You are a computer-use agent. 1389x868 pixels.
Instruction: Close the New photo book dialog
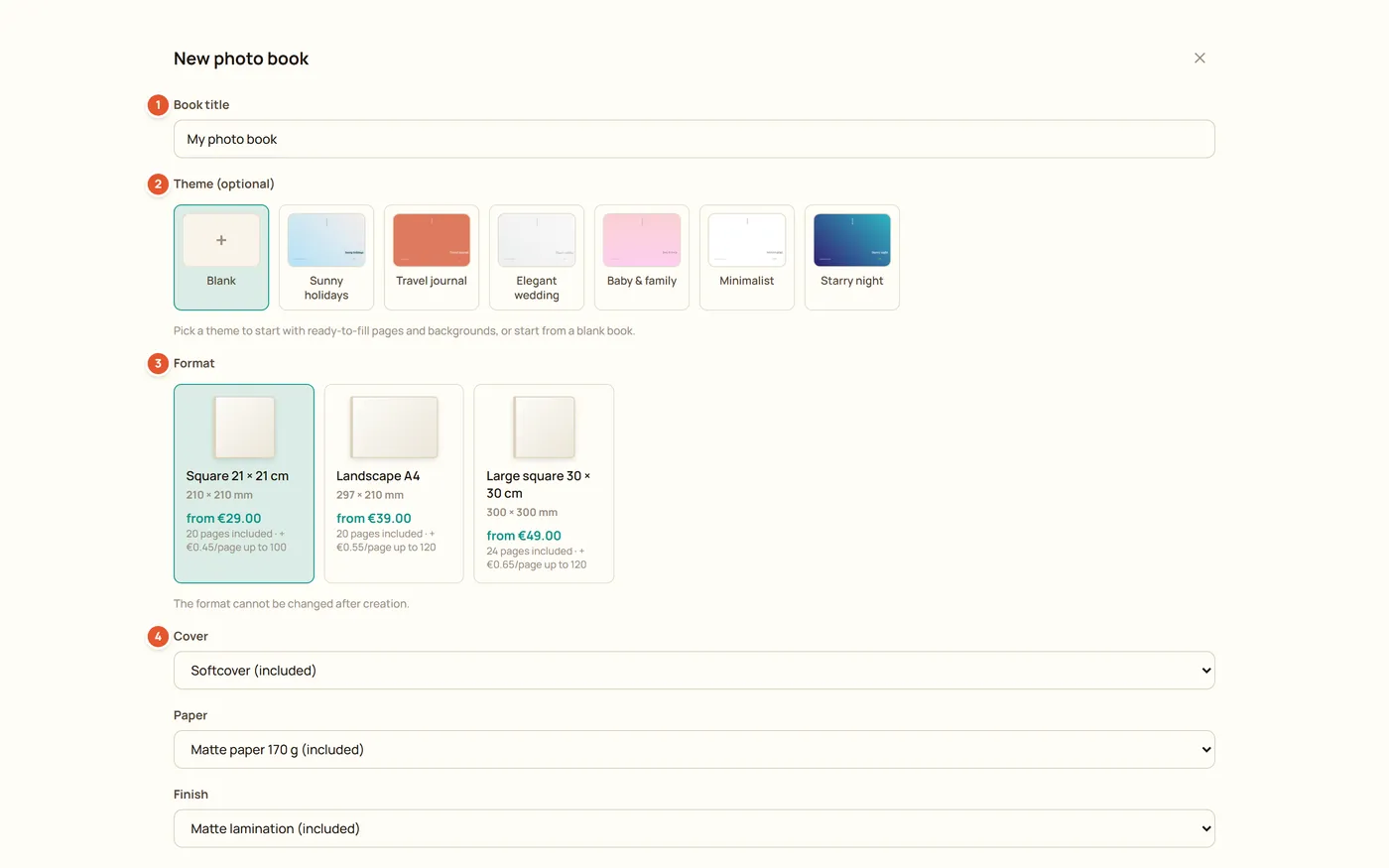[x=1200, y=59]
